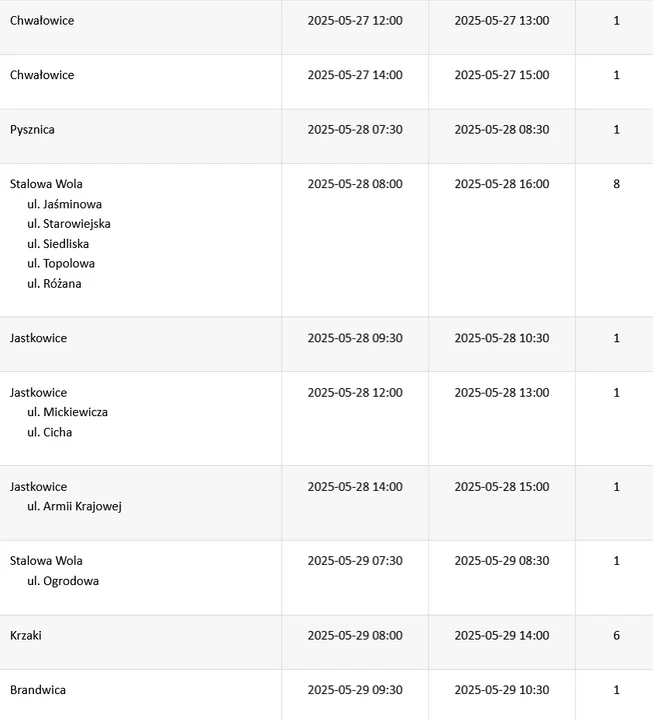Select the duration value 8 cell
Image resolution: width=653 pixels, height=720 pixels.
click(x=616, y=184)
